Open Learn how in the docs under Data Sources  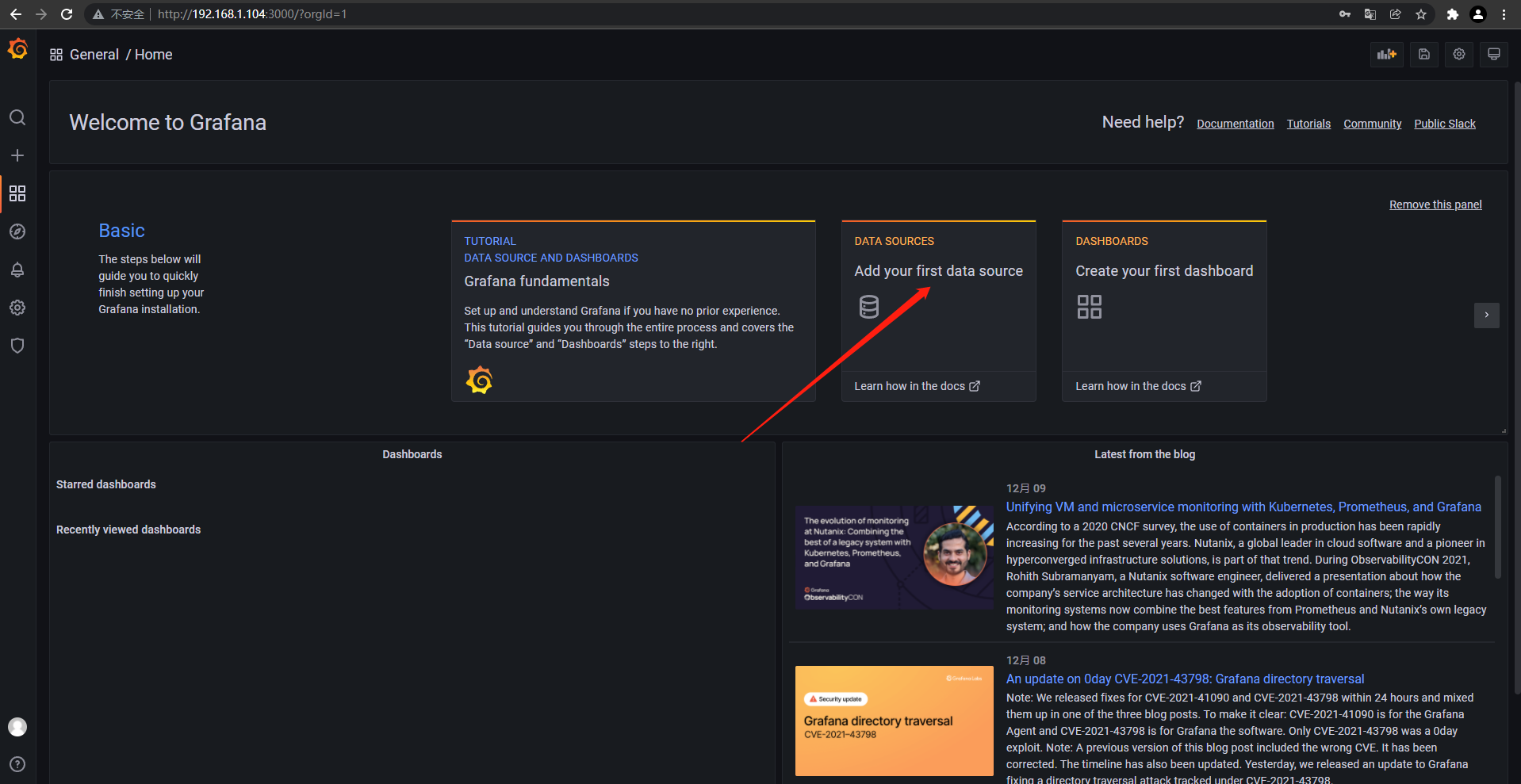(x=917, y=386)
